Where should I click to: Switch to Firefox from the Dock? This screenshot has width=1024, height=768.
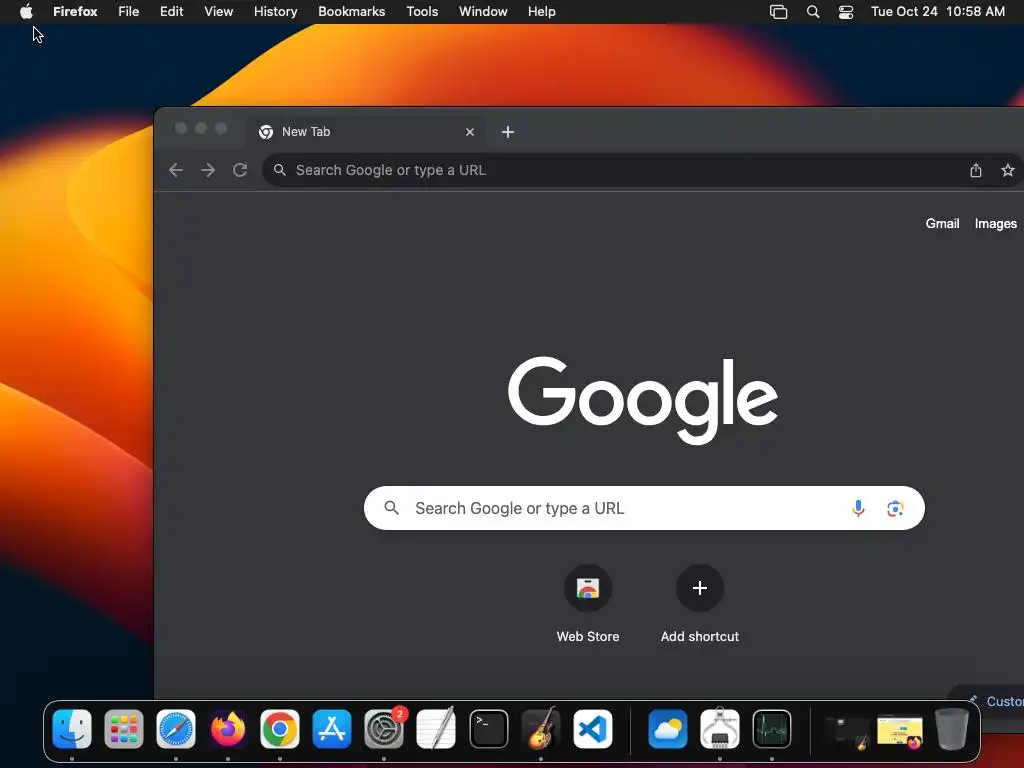228,729
